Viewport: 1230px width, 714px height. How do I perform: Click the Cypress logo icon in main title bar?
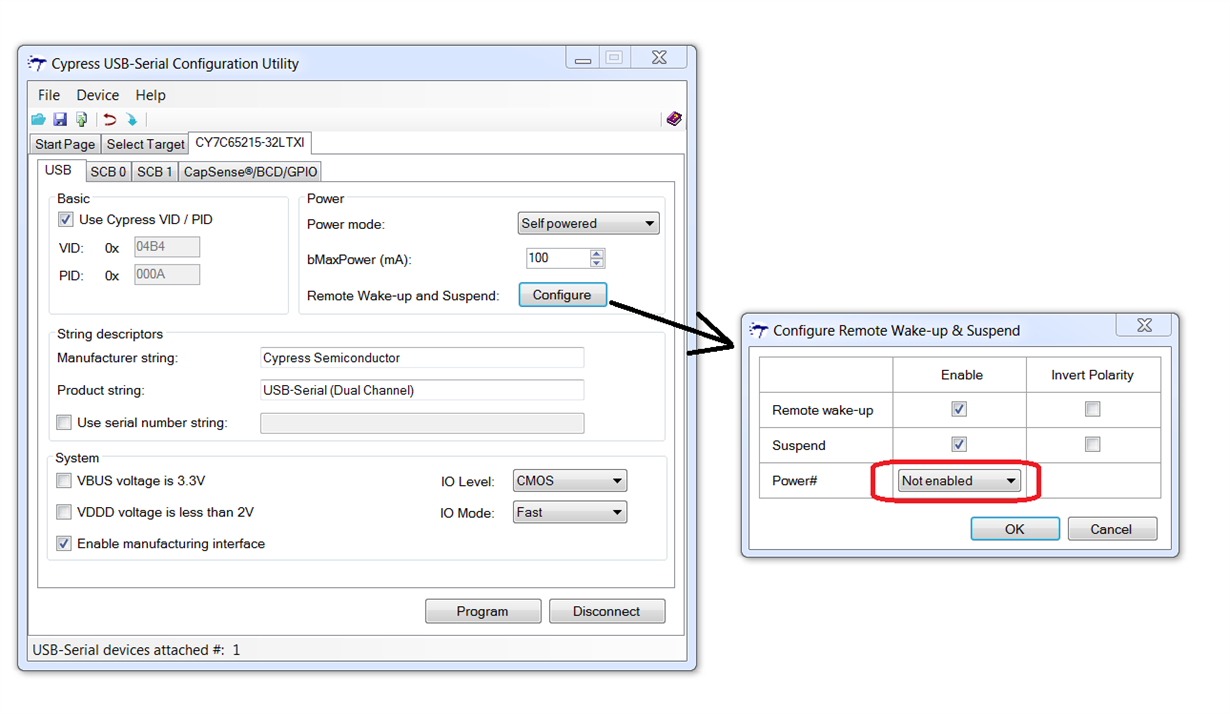click(37, 63)
